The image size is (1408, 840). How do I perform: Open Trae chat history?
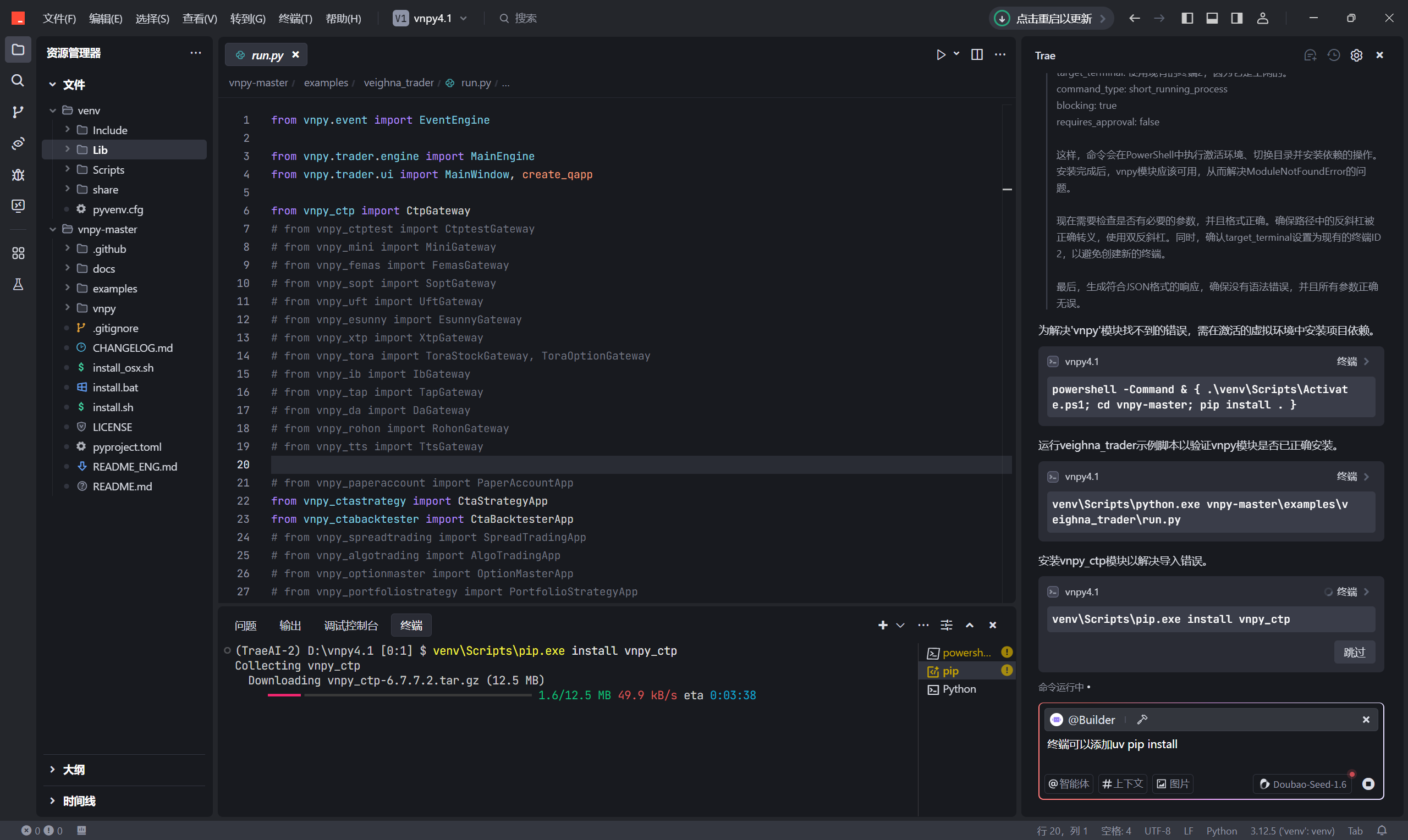coord(1334,56)
